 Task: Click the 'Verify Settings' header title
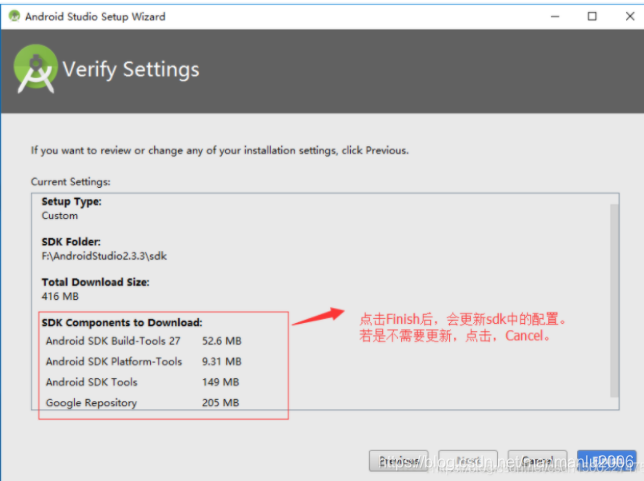click(131, 69)
